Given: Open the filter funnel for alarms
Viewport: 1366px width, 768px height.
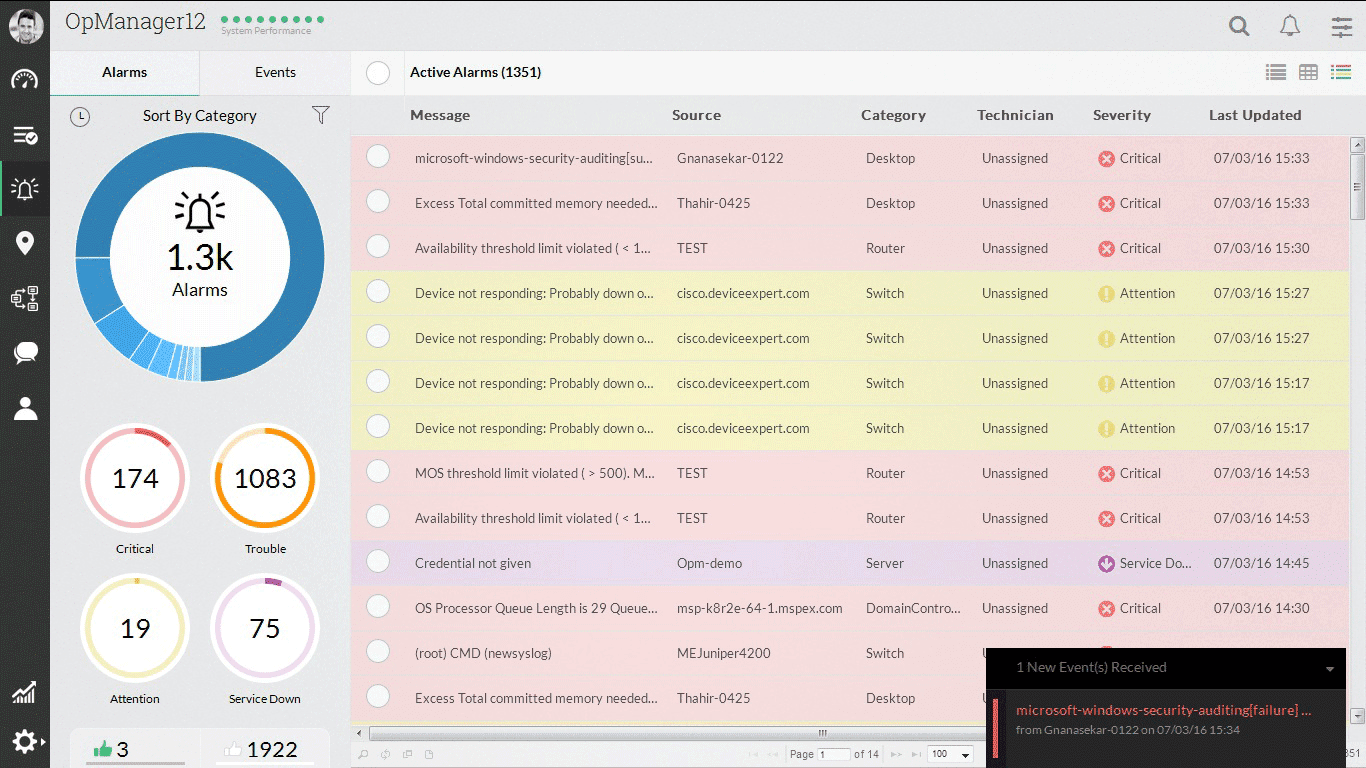Looking at the screenshot, I should click(x=320, y=115).
